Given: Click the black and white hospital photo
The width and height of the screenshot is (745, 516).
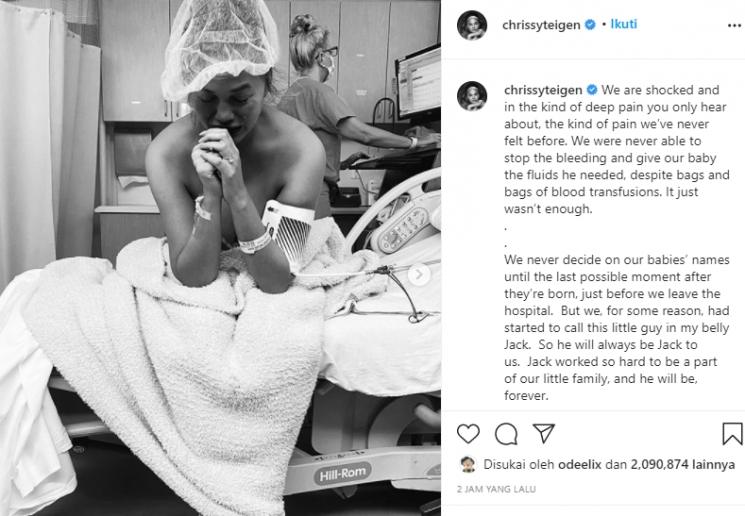Looking at the screenshot, I should tap(220, 258).
